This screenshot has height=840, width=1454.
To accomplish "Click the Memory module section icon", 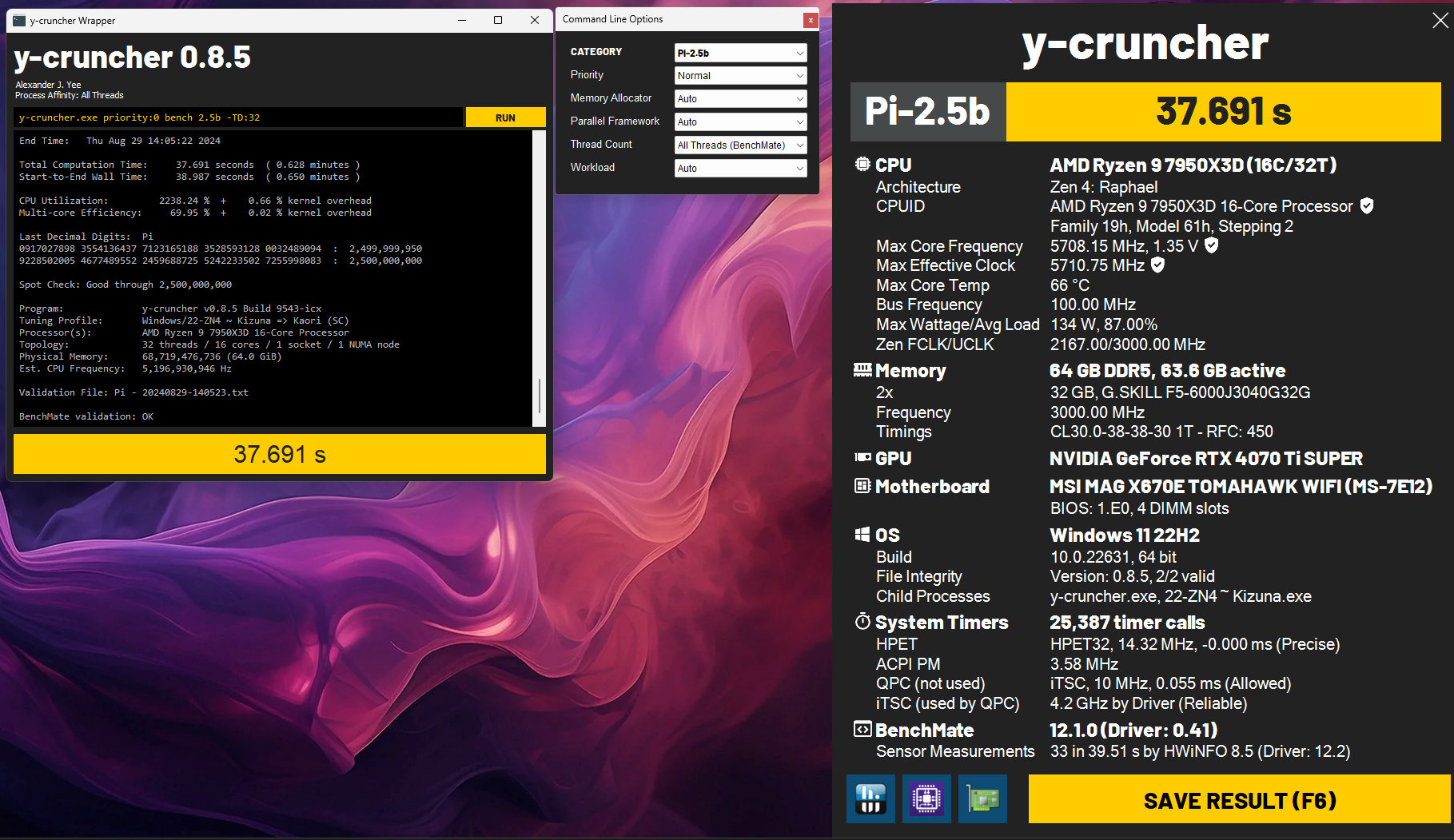I will pyautogui.click(x=862, y=370).
